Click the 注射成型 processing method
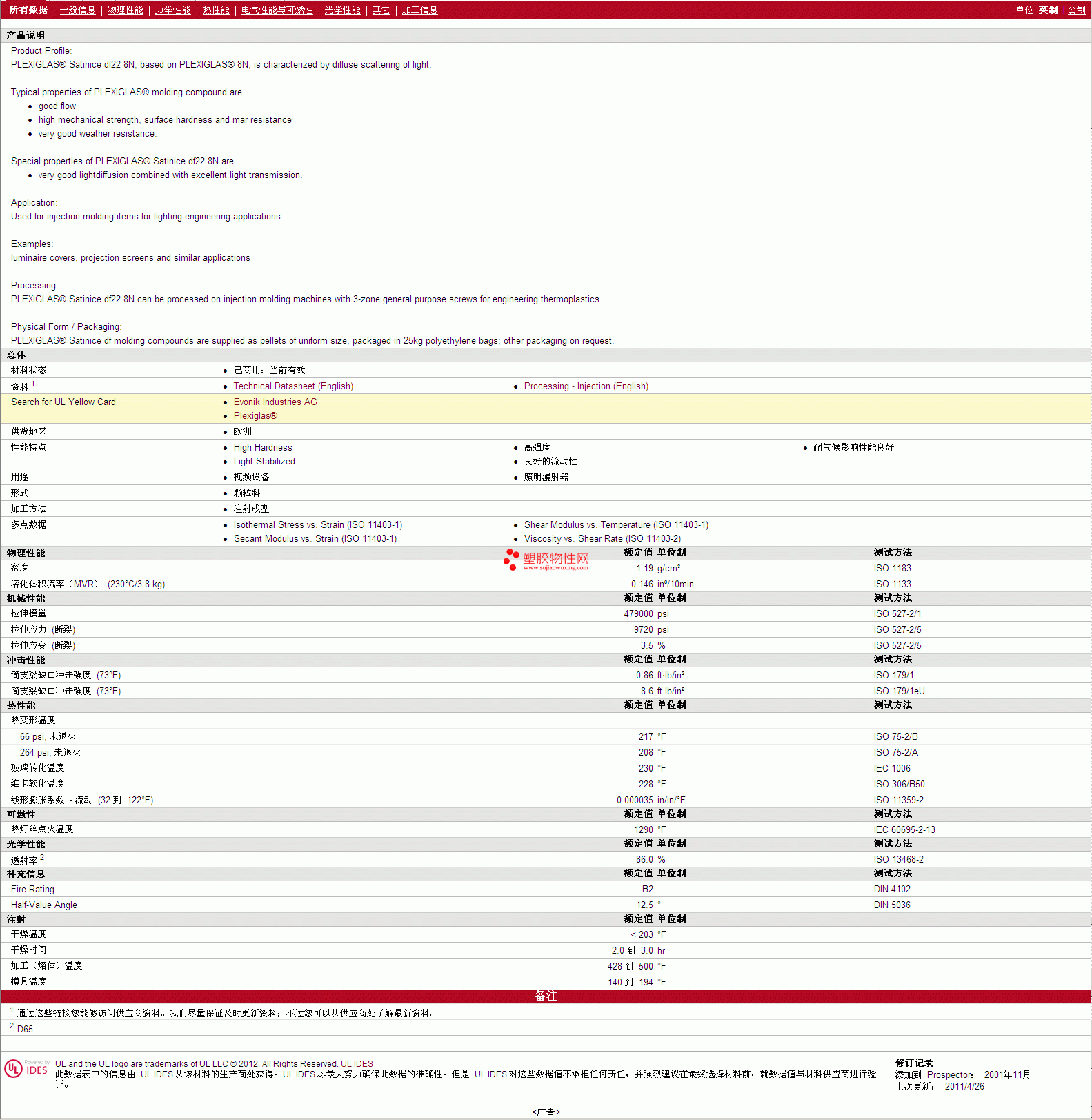 [x=251, y=509]
